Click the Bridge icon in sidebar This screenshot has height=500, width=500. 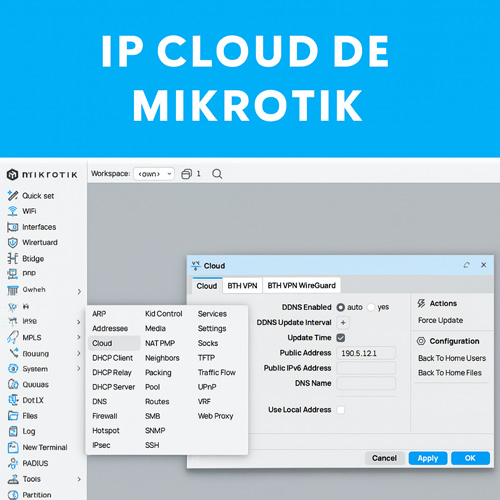click(13, 258)
